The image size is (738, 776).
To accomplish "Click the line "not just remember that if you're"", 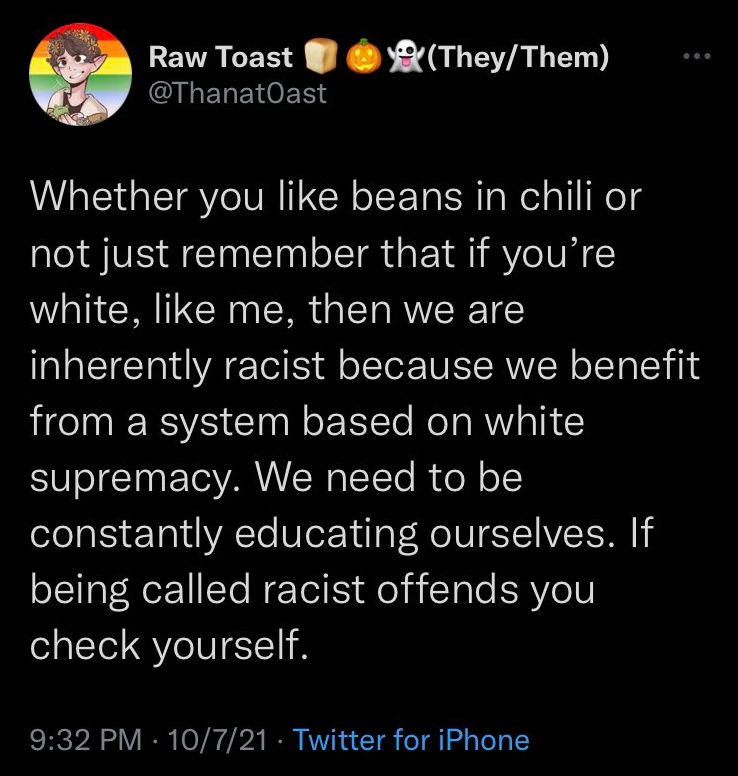I will click(323, 254).
